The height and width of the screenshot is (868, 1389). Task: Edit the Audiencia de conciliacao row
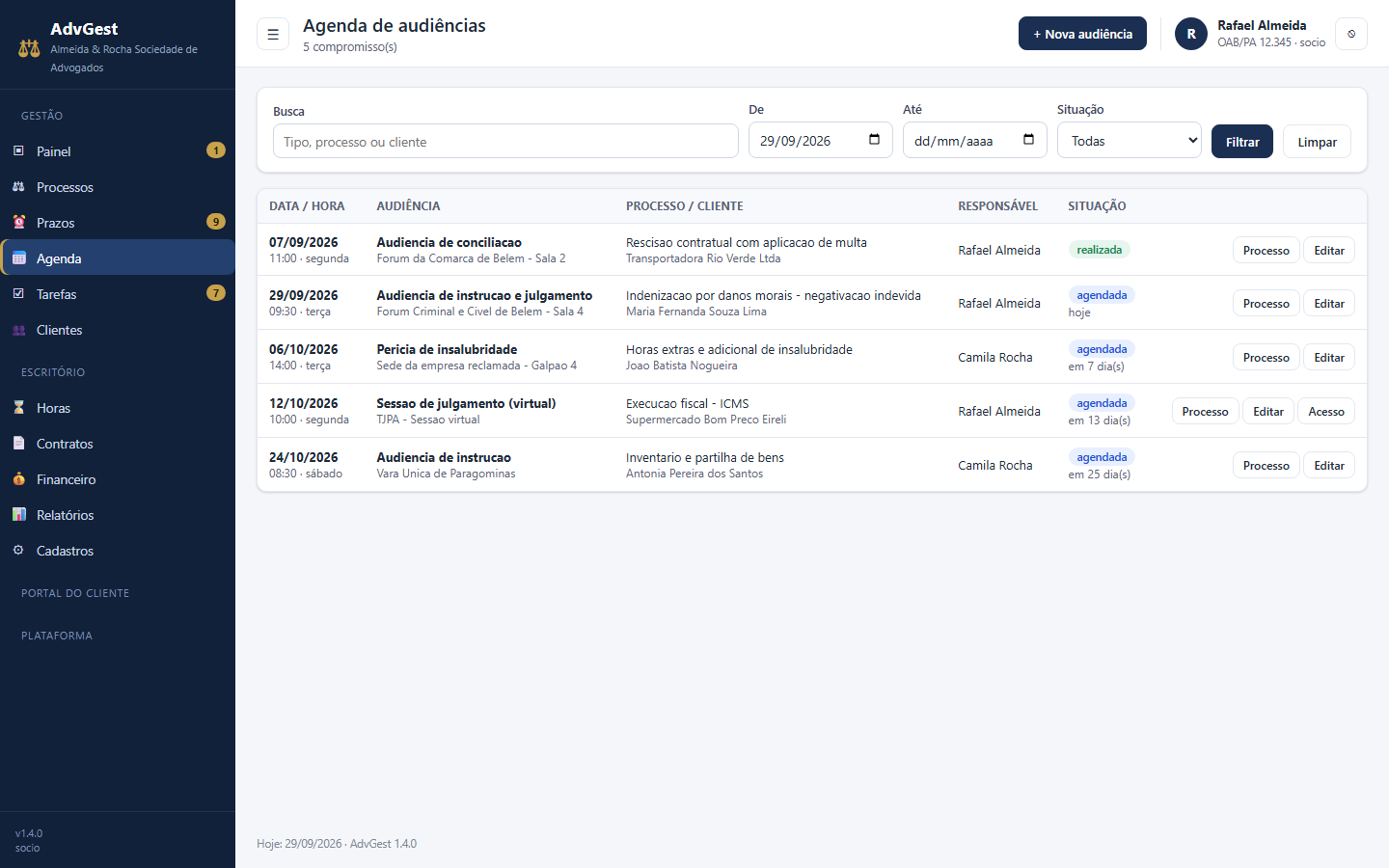1329,250
